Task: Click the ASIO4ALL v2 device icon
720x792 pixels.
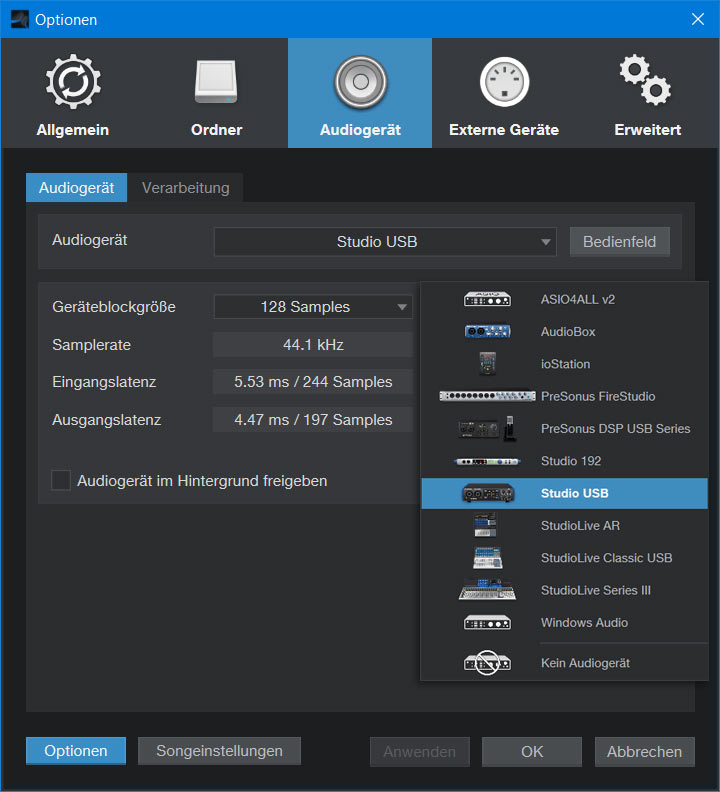Action: click(487, 299)
